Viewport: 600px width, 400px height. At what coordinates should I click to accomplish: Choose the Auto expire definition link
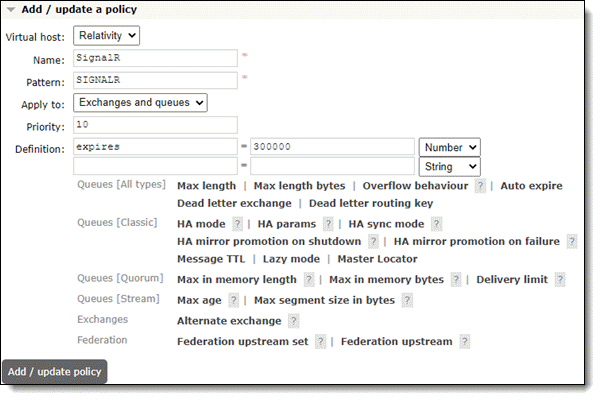pyautogui.click(x=531, y=186)
